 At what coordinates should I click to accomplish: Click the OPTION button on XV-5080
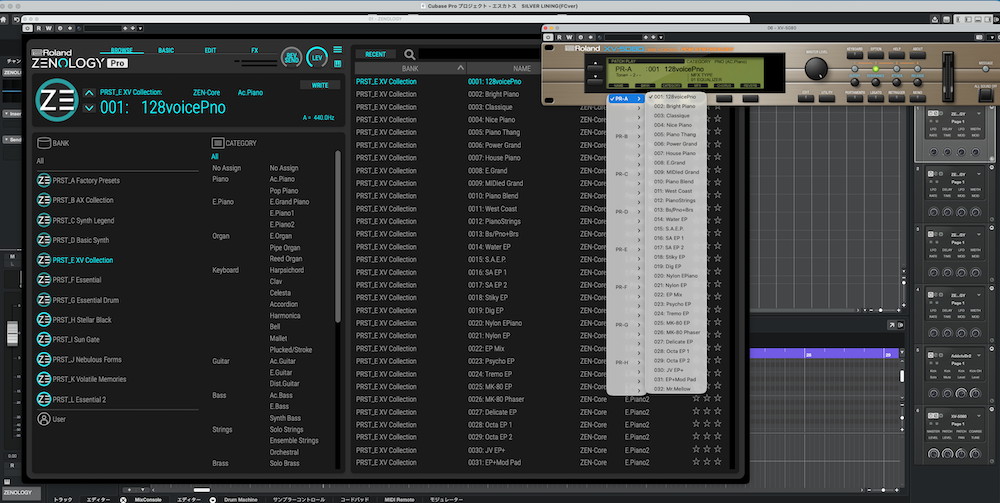876,55
